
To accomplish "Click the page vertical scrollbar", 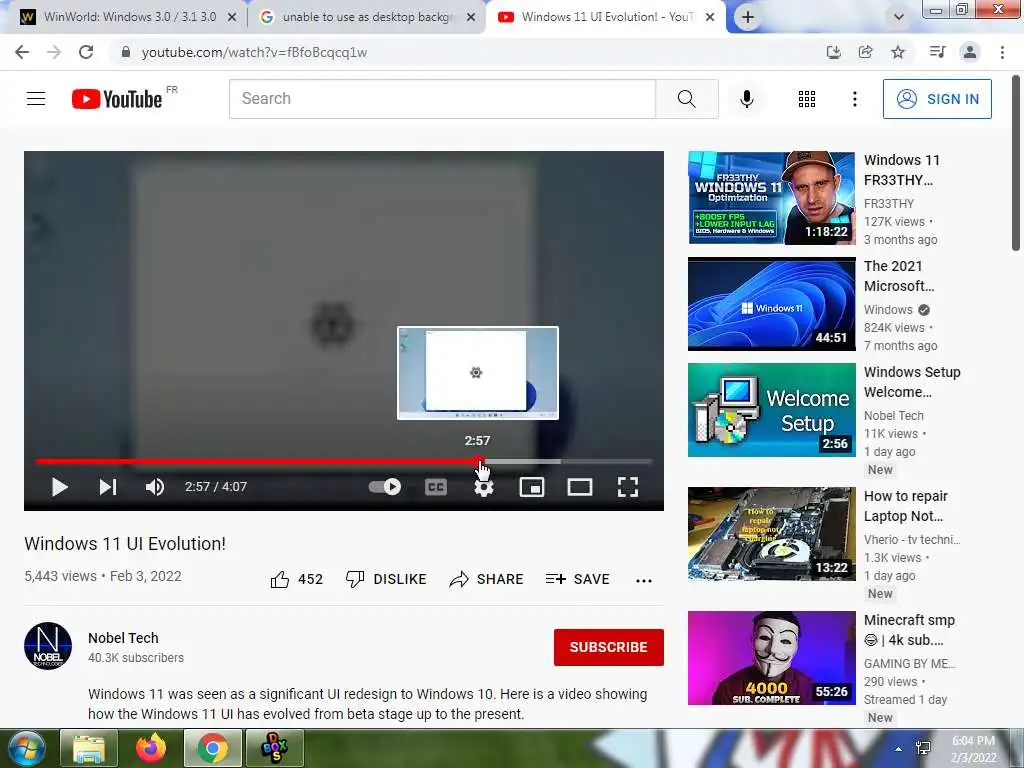I will [1016, 163].
